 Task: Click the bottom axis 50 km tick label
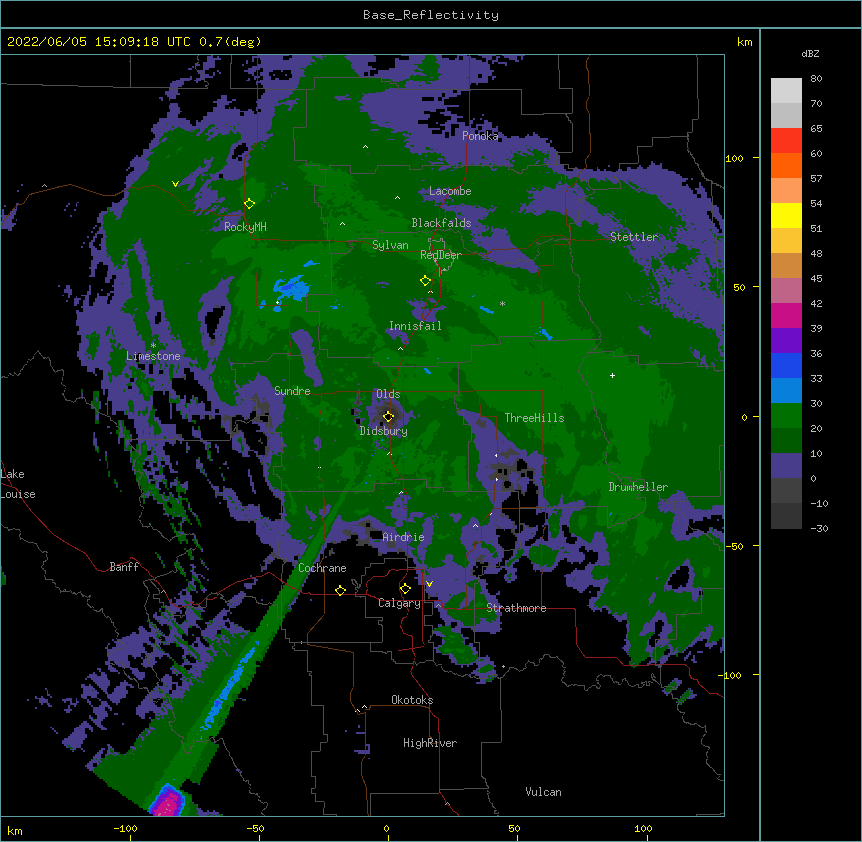[515, 828]
